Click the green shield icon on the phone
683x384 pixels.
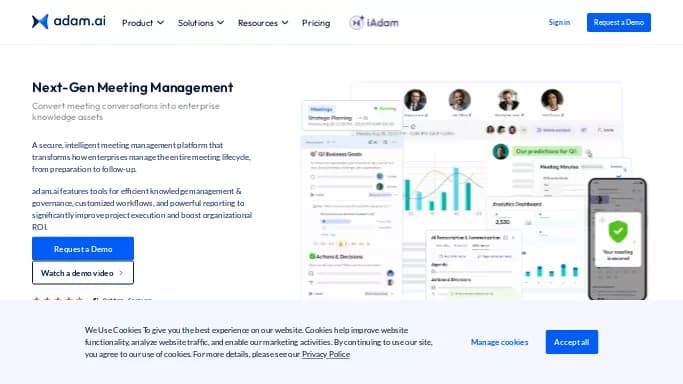click(618, 231)
